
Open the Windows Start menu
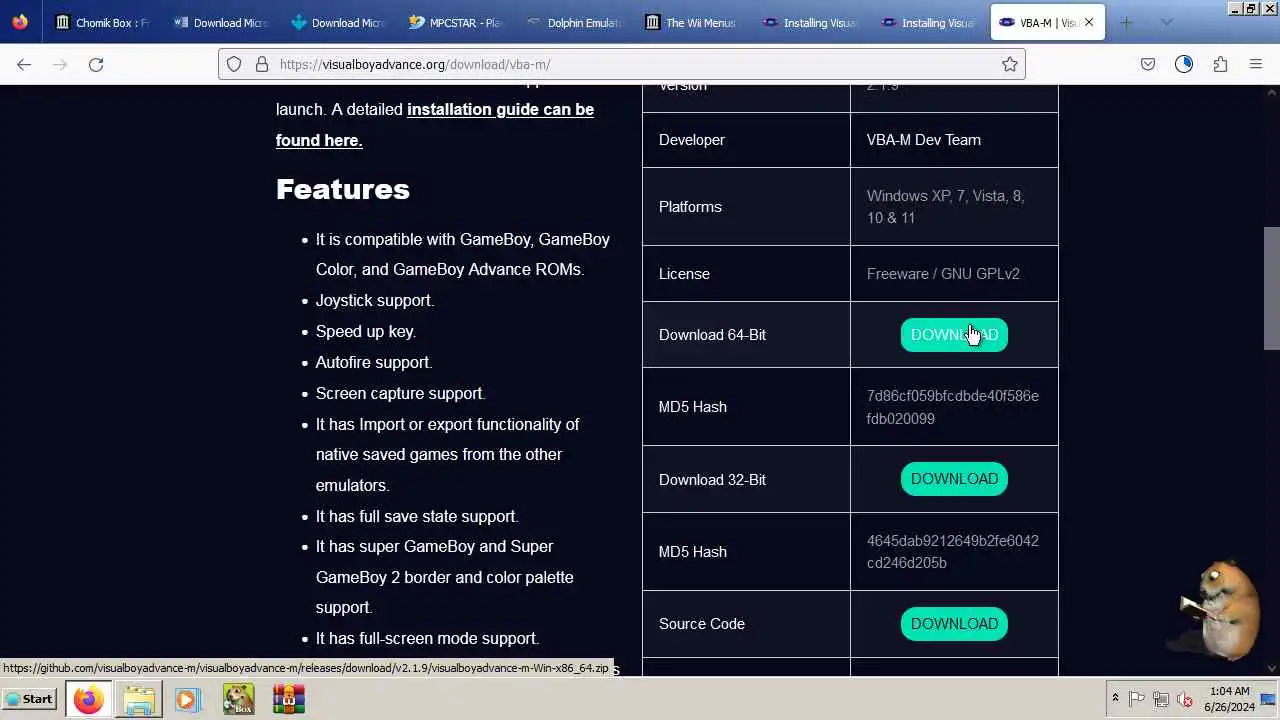tap(28, 699)
